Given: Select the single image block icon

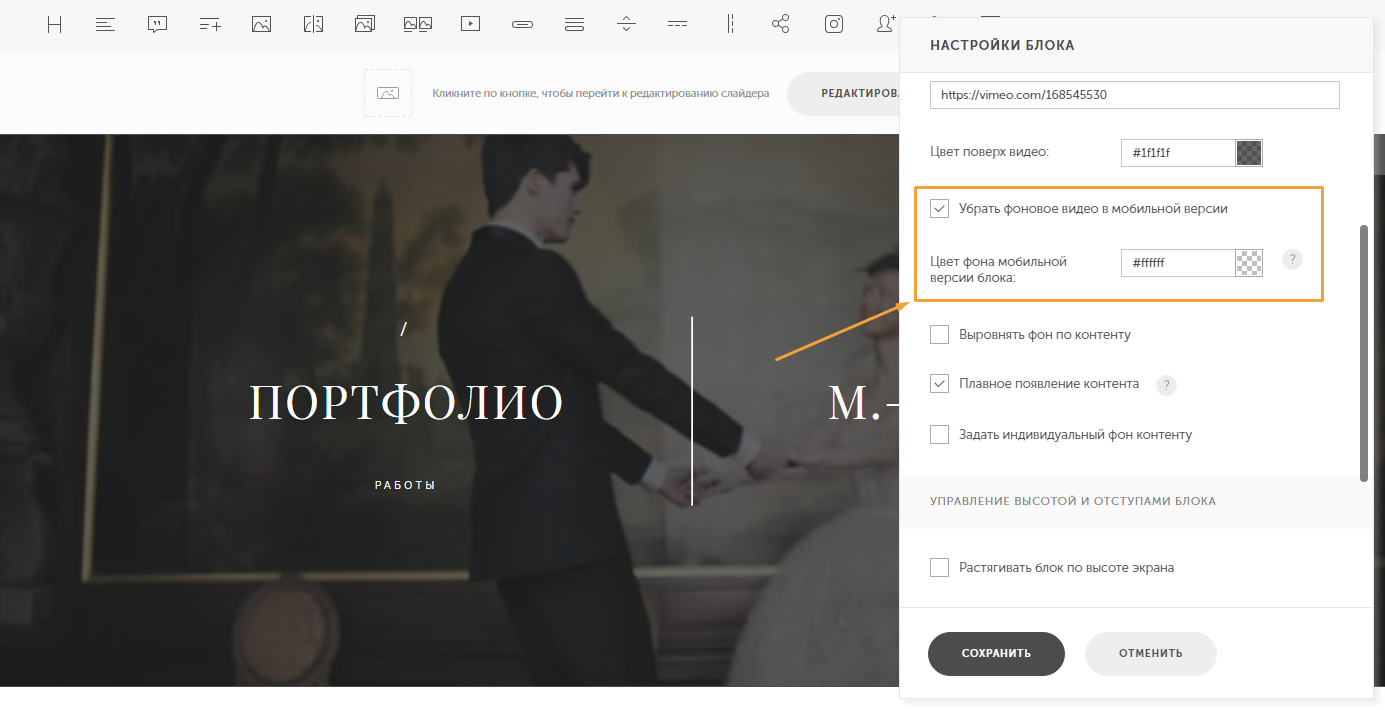Looking at the screenshot, I should point(261,25).
